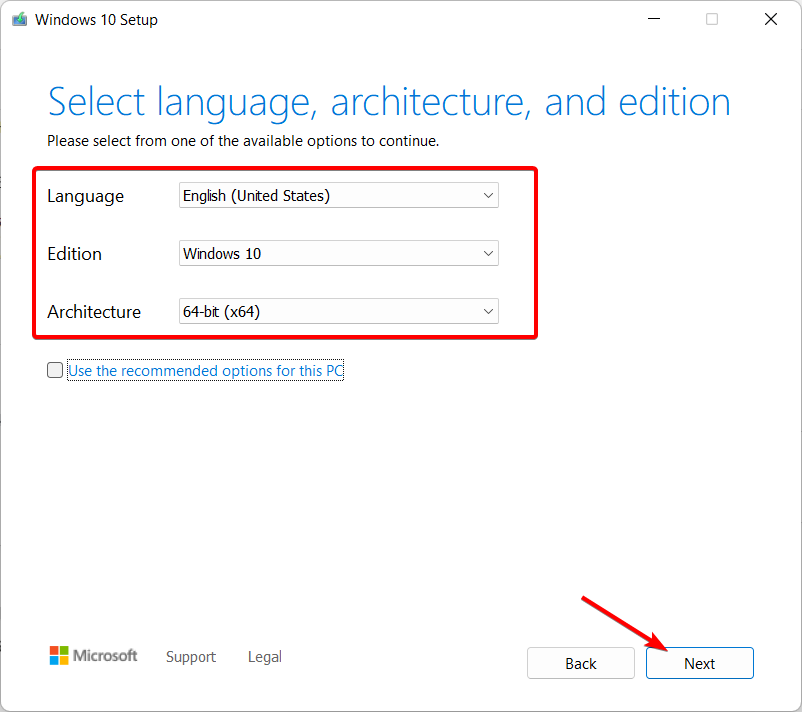Click the Architecture dropdown chevron arrow
The width and height of the screenshot is (802, 712).
tap(488, 311)
